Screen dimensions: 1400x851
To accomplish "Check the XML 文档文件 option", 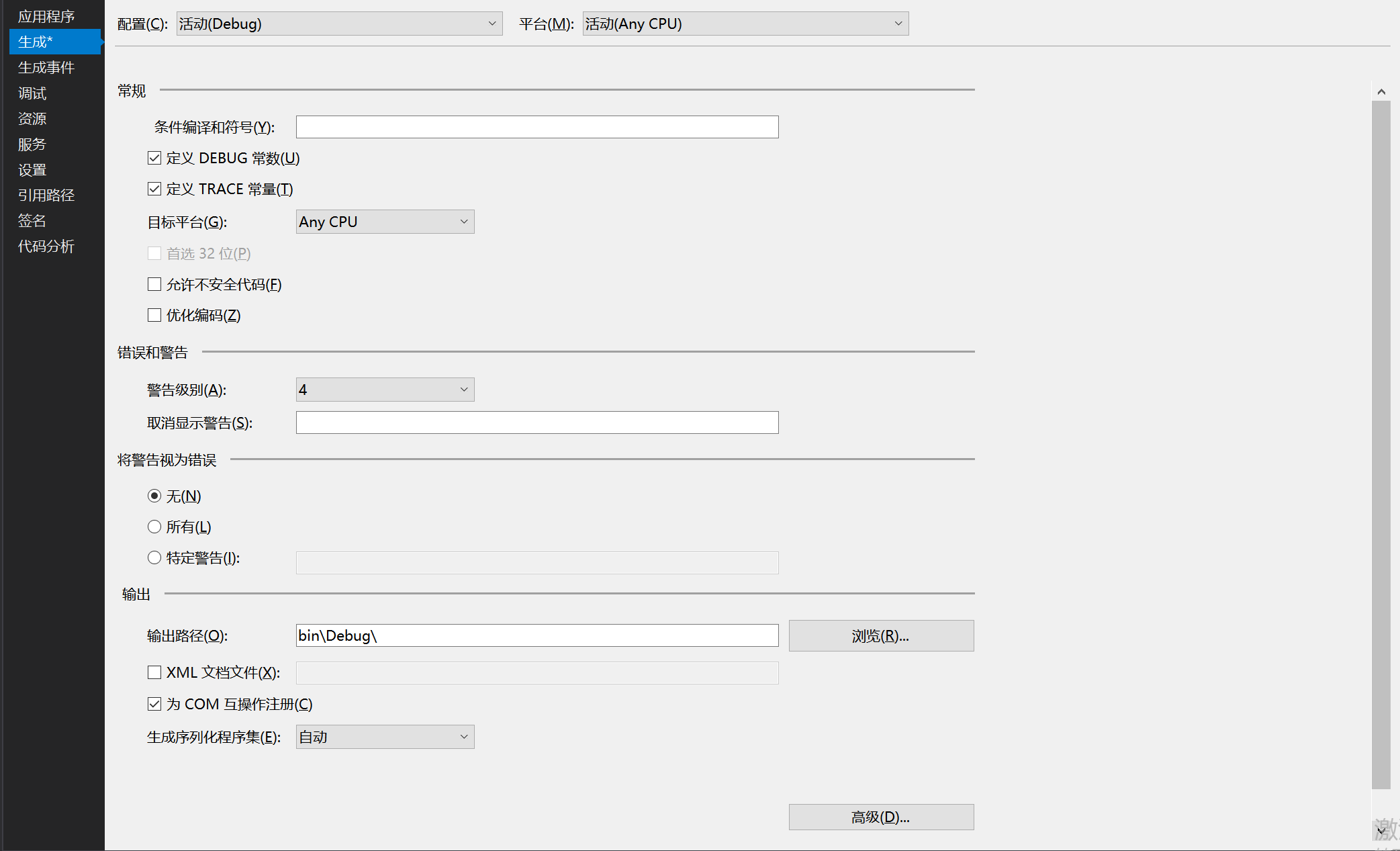I will click(x=154, y=672).
